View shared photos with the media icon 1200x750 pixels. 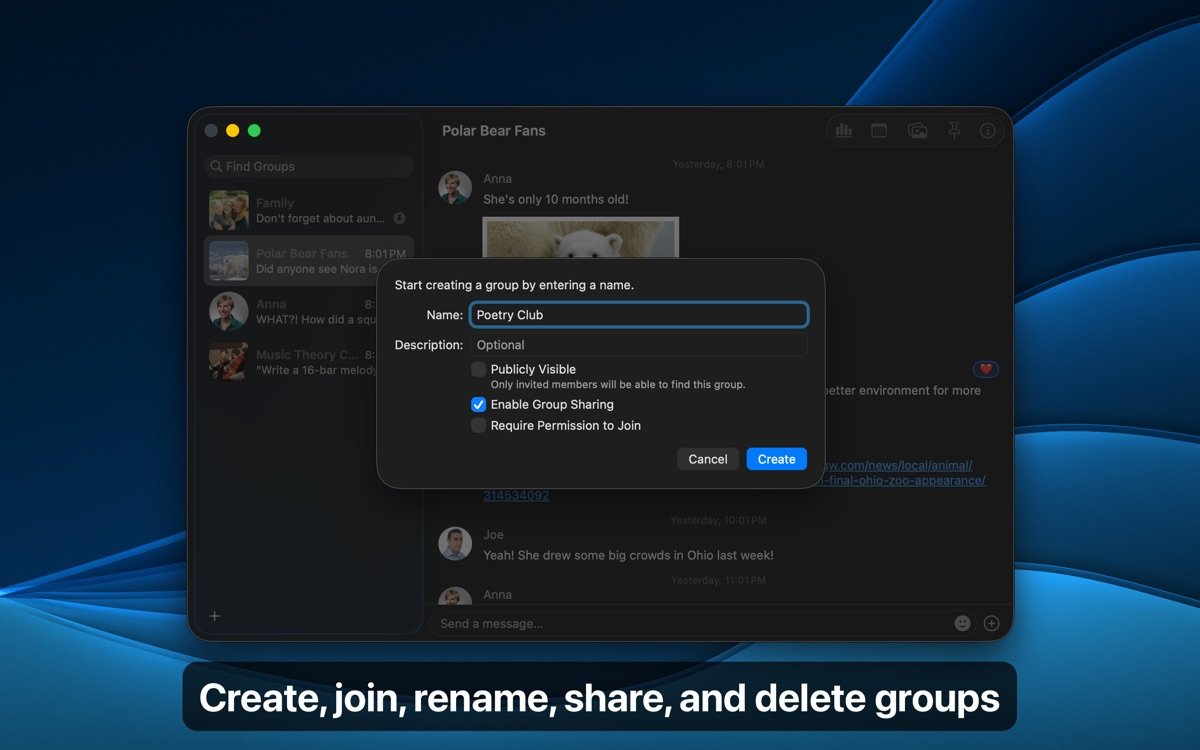point(916,130)
